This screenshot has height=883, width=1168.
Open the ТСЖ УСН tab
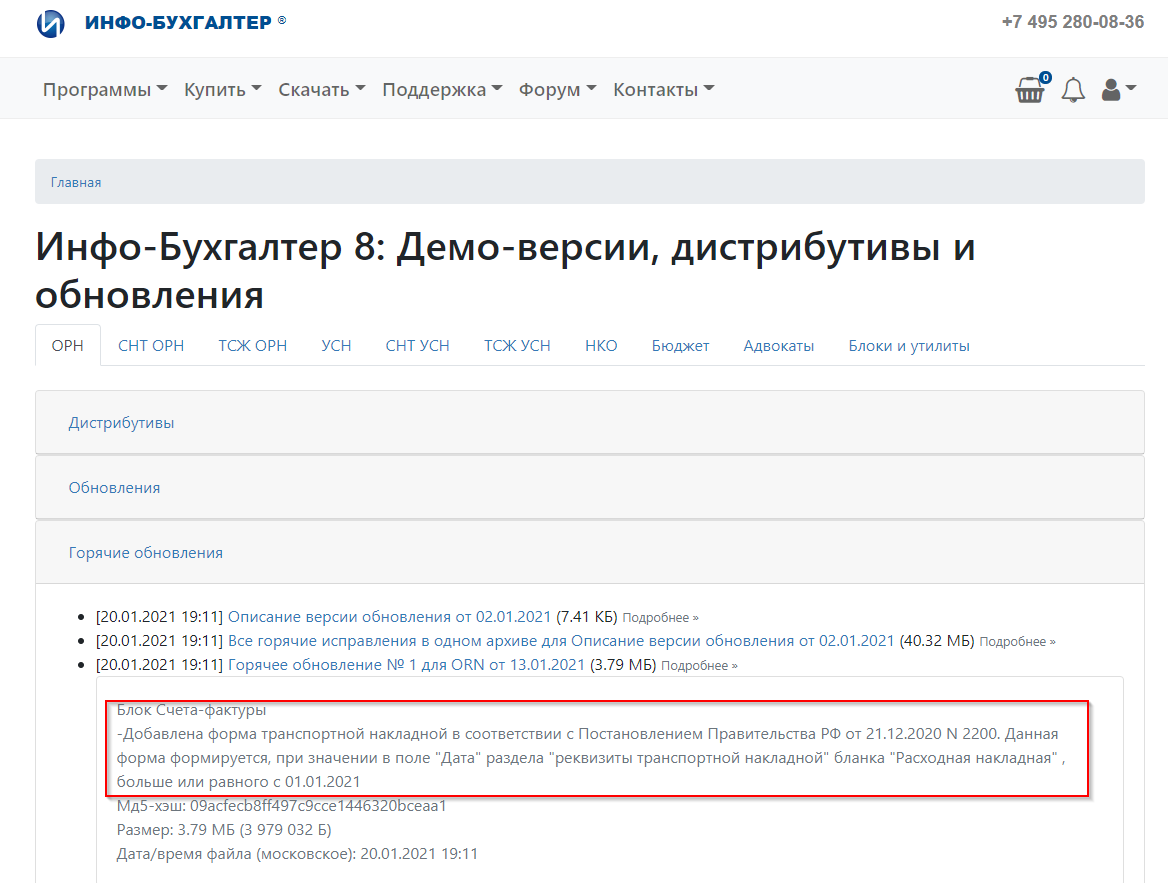(x=517, y=346)
